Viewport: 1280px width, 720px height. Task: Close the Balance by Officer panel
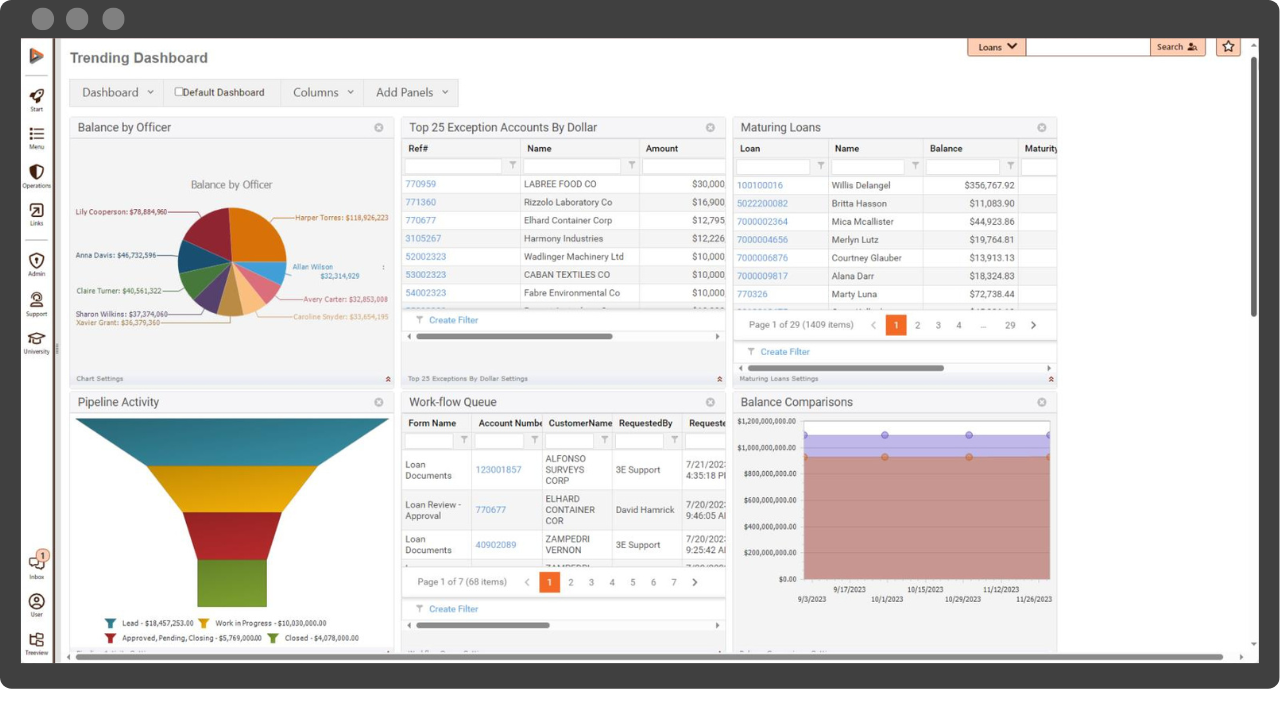click(x=379, y=128)
